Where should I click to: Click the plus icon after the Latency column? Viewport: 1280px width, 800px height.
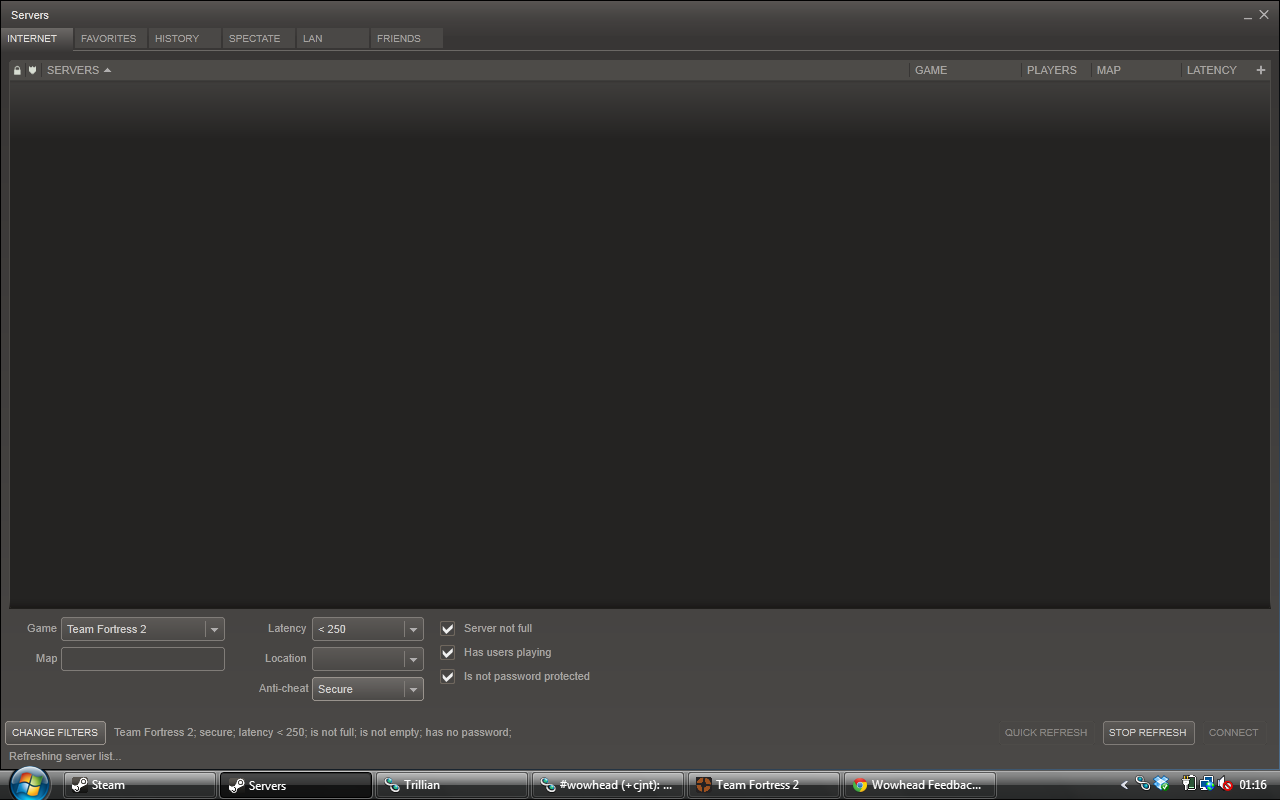pyautogui.click(x=1260, y=70)
